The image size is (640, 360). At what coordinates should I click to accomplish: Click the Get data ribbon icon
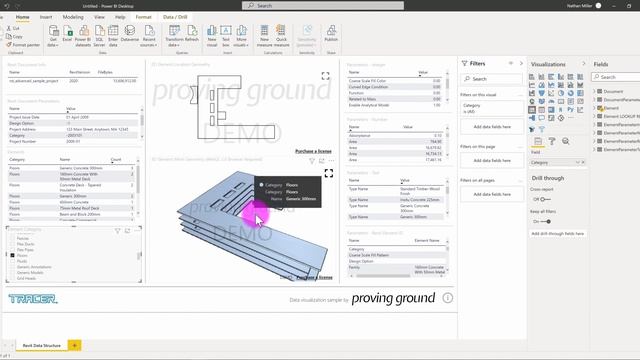coord(53,36)
